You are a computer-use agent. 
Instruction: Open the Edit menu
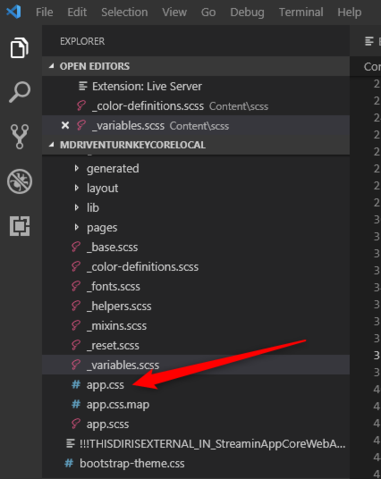(x=77, y=12)
